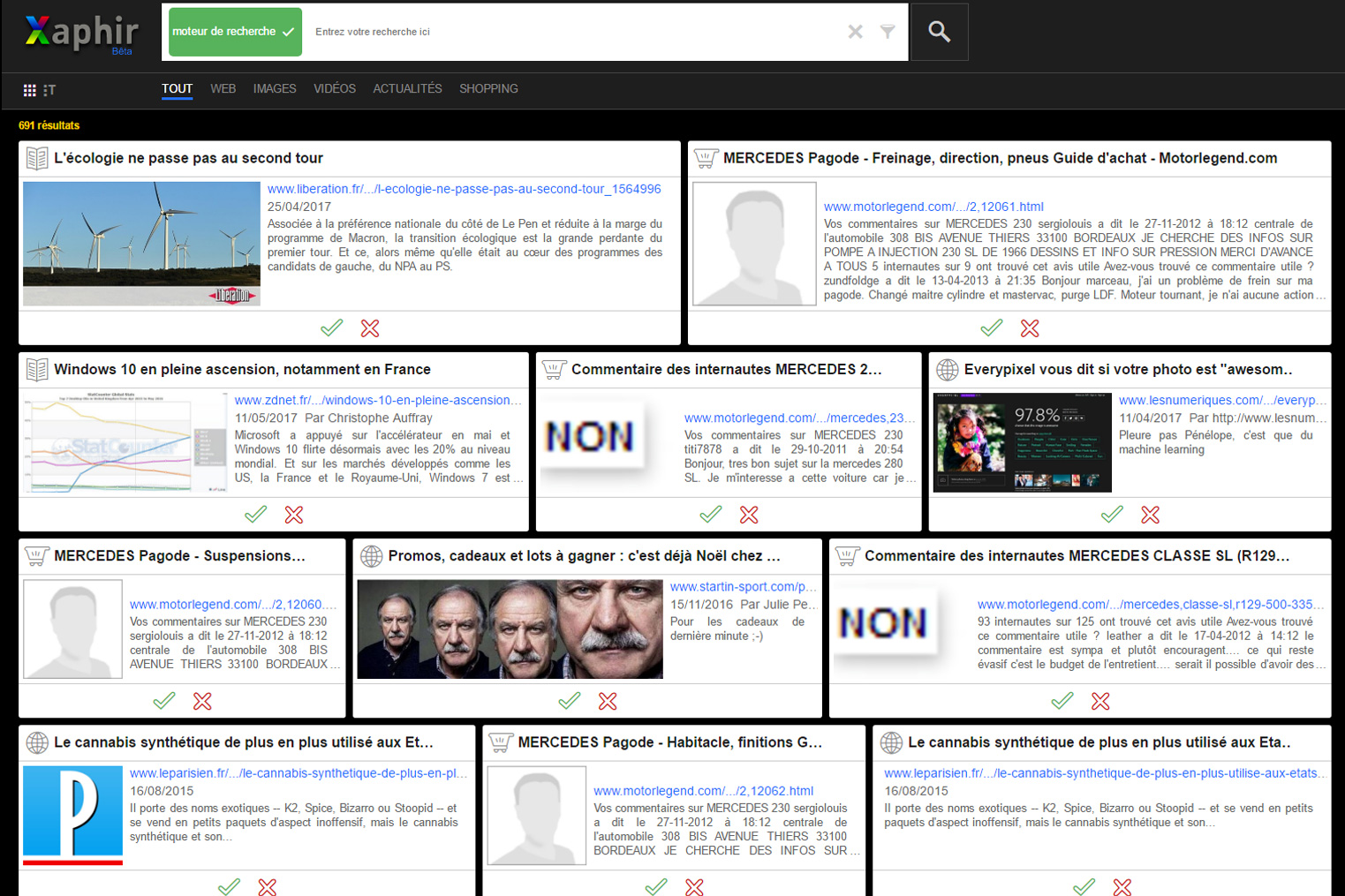Approve the cannabis synthétique result

pyautogui.click(x=229, y=887)
